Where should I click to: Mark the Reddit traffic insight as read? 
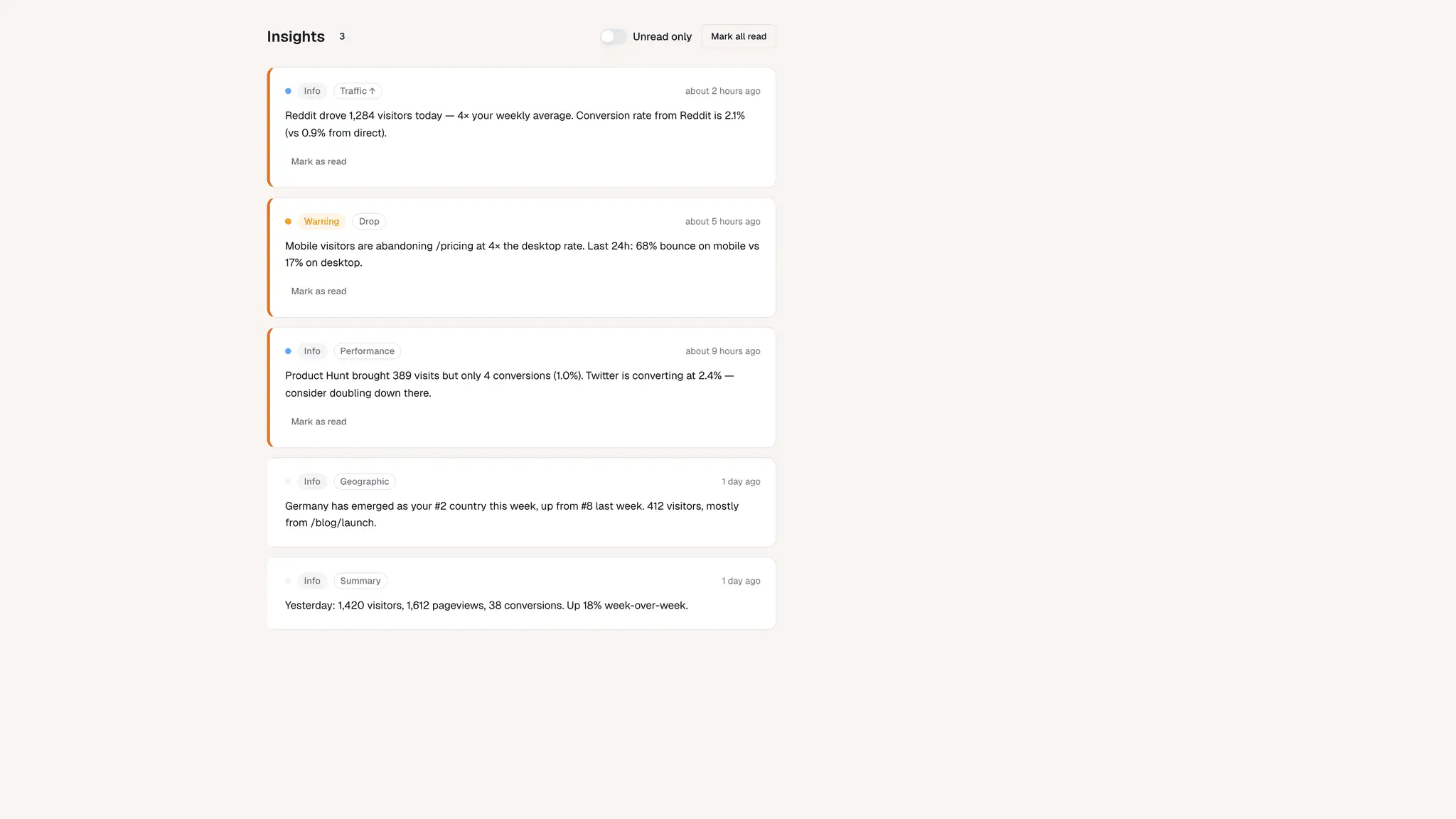point(318,161)
